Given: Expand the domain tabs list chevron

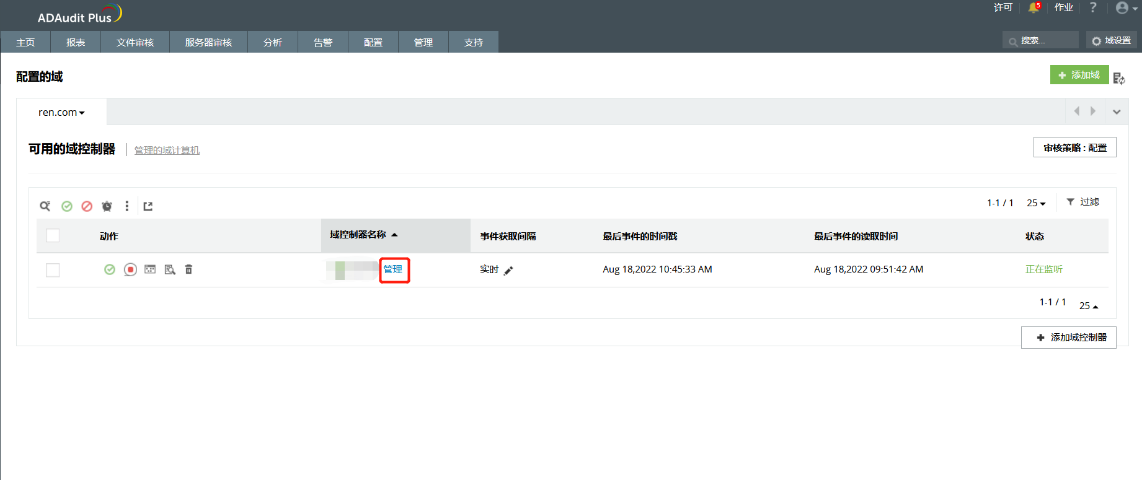Looking at the screenshot, I should (x=1117, y=111).
